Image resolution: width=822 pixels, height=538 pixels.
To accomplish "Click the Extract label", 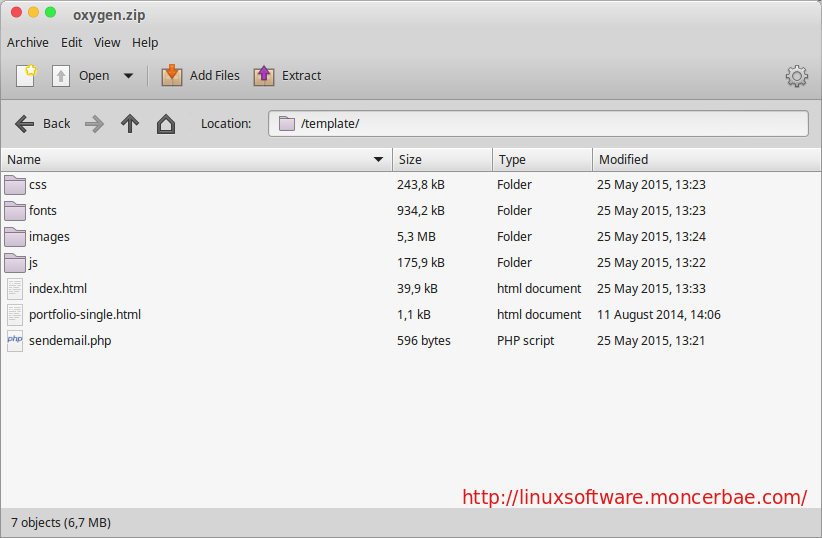I will click(301, 76).
